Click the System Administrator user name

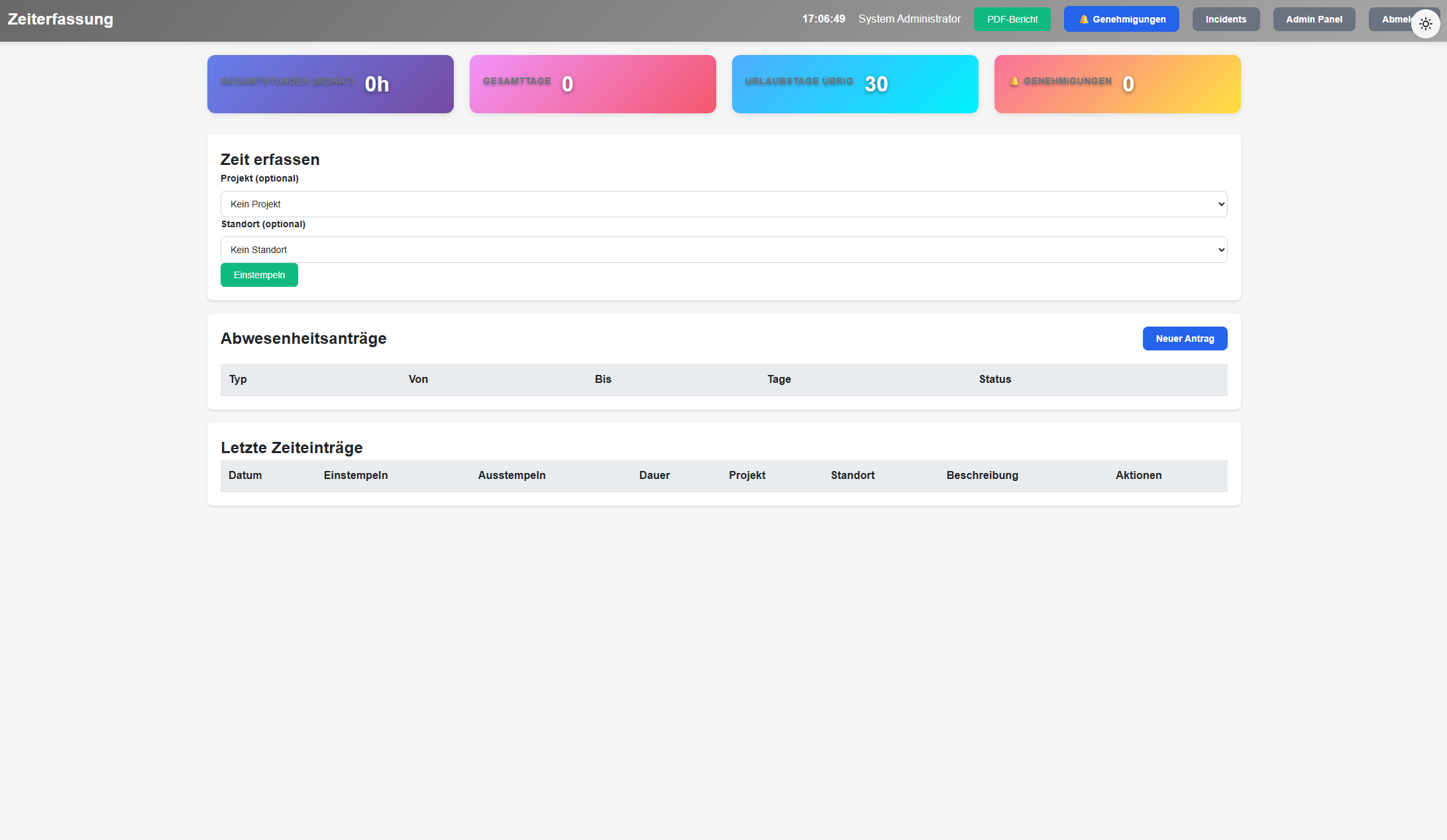pos(909,19)
